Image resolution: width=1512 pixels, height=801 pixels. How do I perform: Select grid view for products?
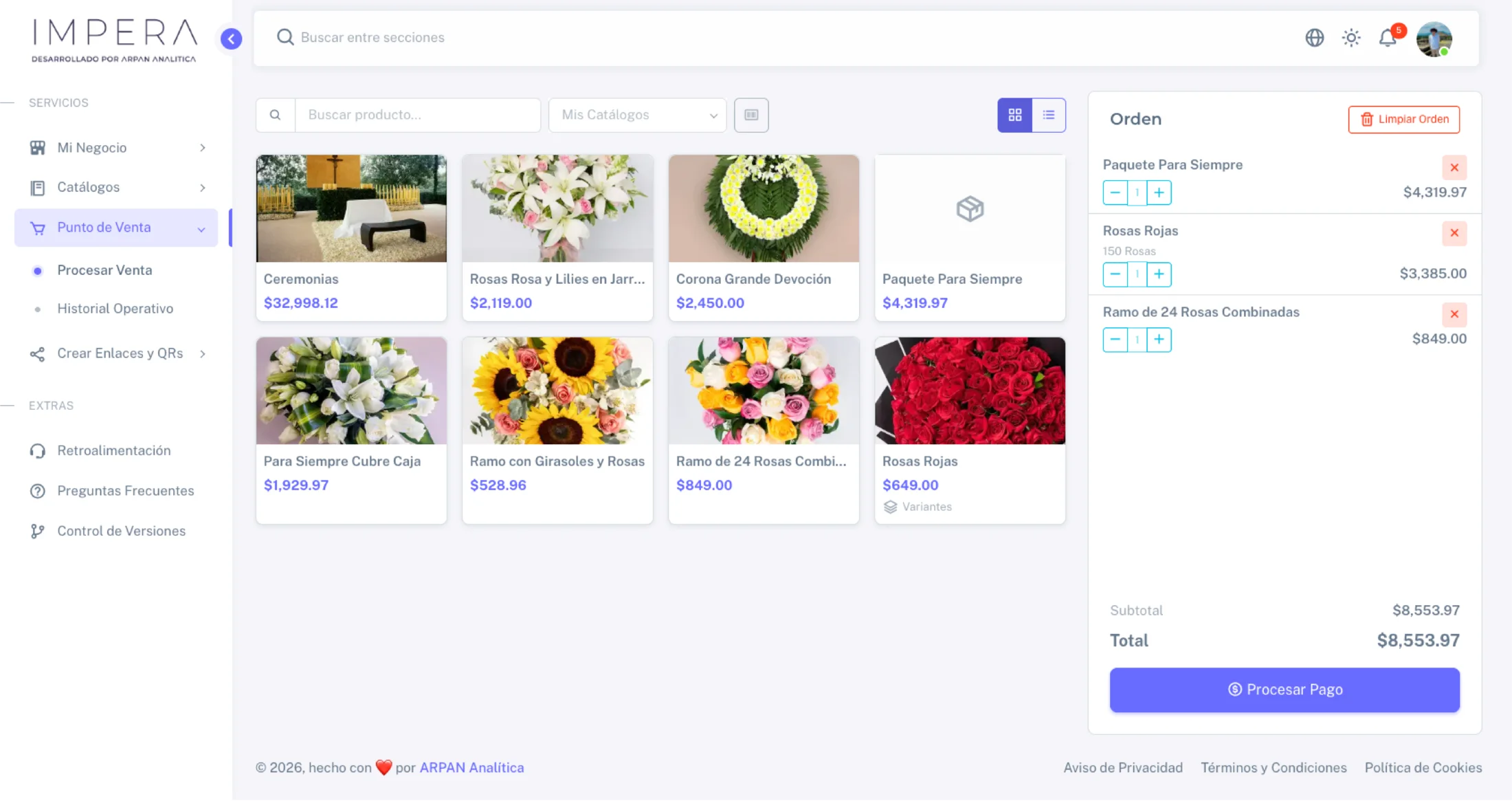(1014, 115)
